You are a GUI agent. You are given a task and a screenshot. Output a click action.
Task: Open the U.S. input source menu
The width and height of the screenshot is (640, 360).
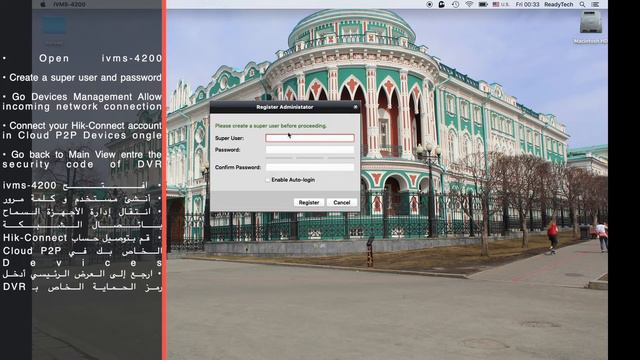click(x=501, y=4)
